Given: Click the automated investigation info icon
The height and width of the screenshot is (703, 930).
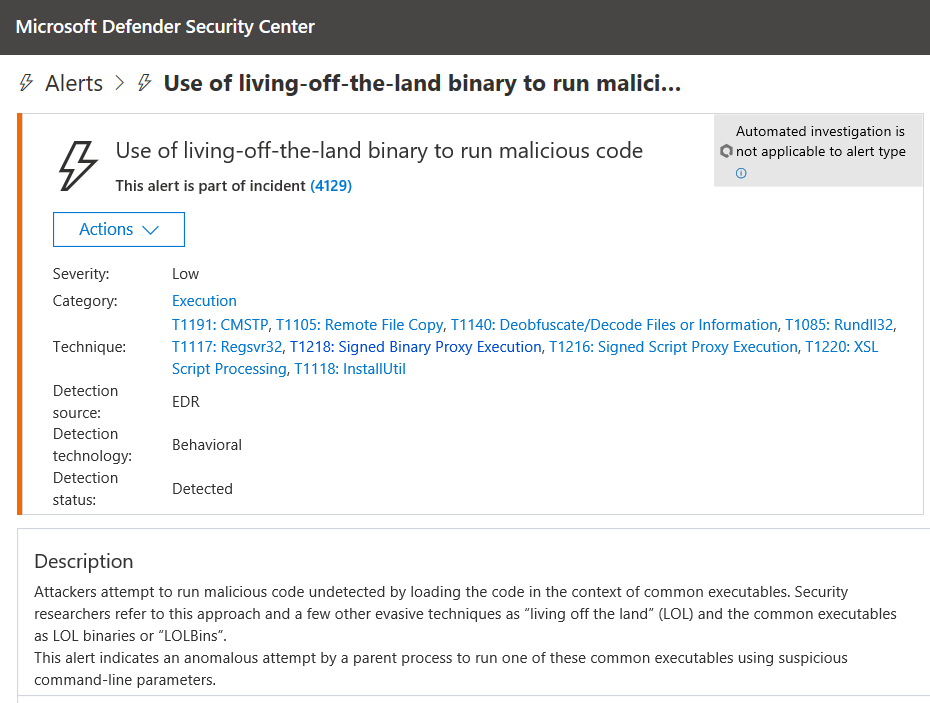Looking at the screenshot, I should pyautogui.click(x=741, y=173).
